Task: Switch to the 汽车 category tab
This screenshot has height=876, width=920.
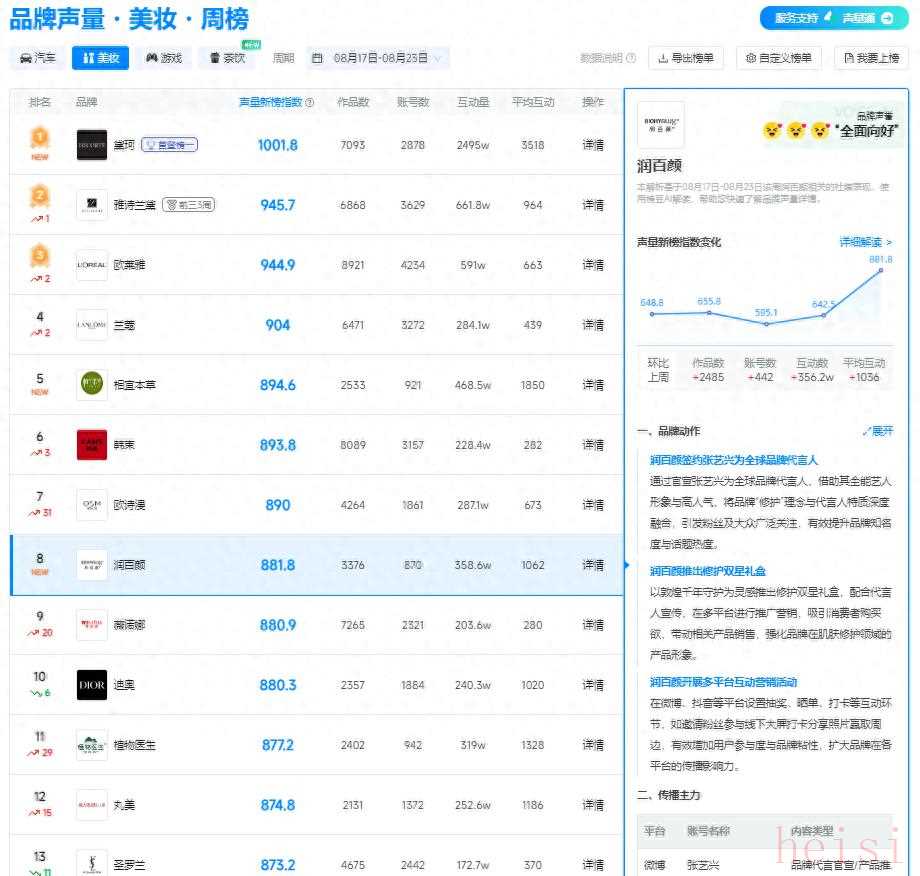Action: click(38, 58)
